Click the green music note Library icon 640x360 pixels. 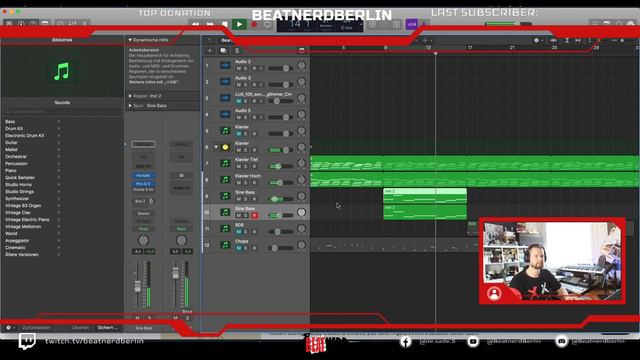[x=62, y=71]
